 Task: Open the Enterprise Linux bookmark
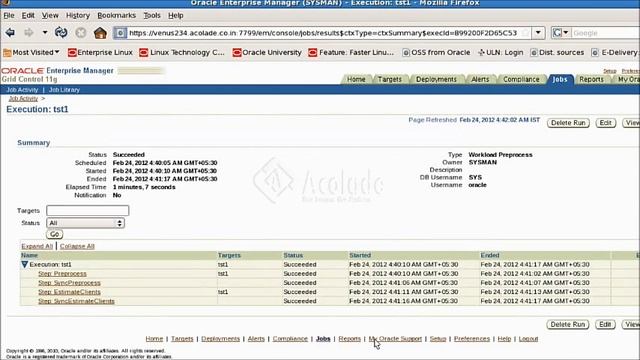[100, 52]
